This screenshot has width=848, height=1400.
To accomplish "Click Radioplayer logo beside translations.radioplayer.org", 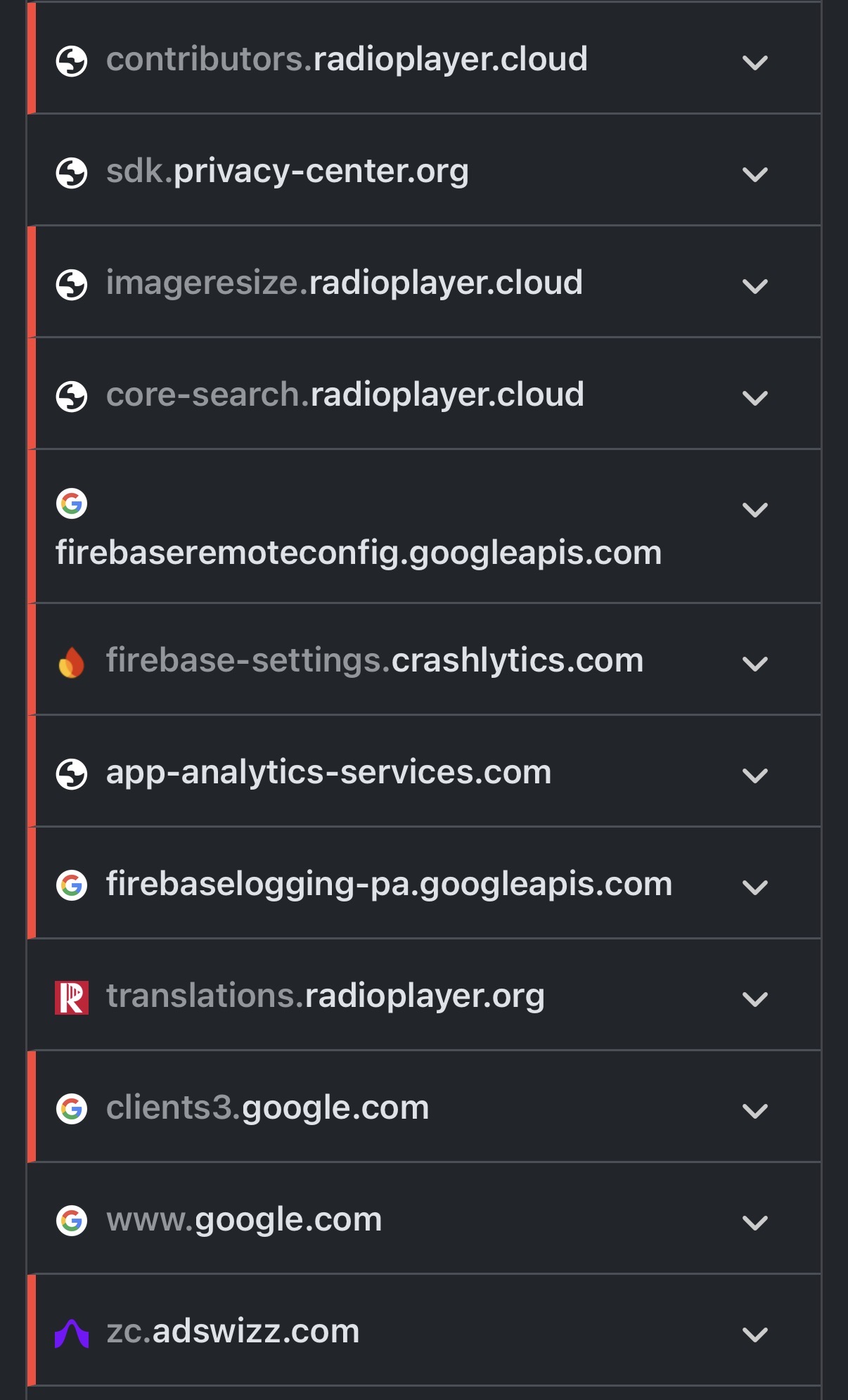I will pyautogui.click(x=72, y=998).
